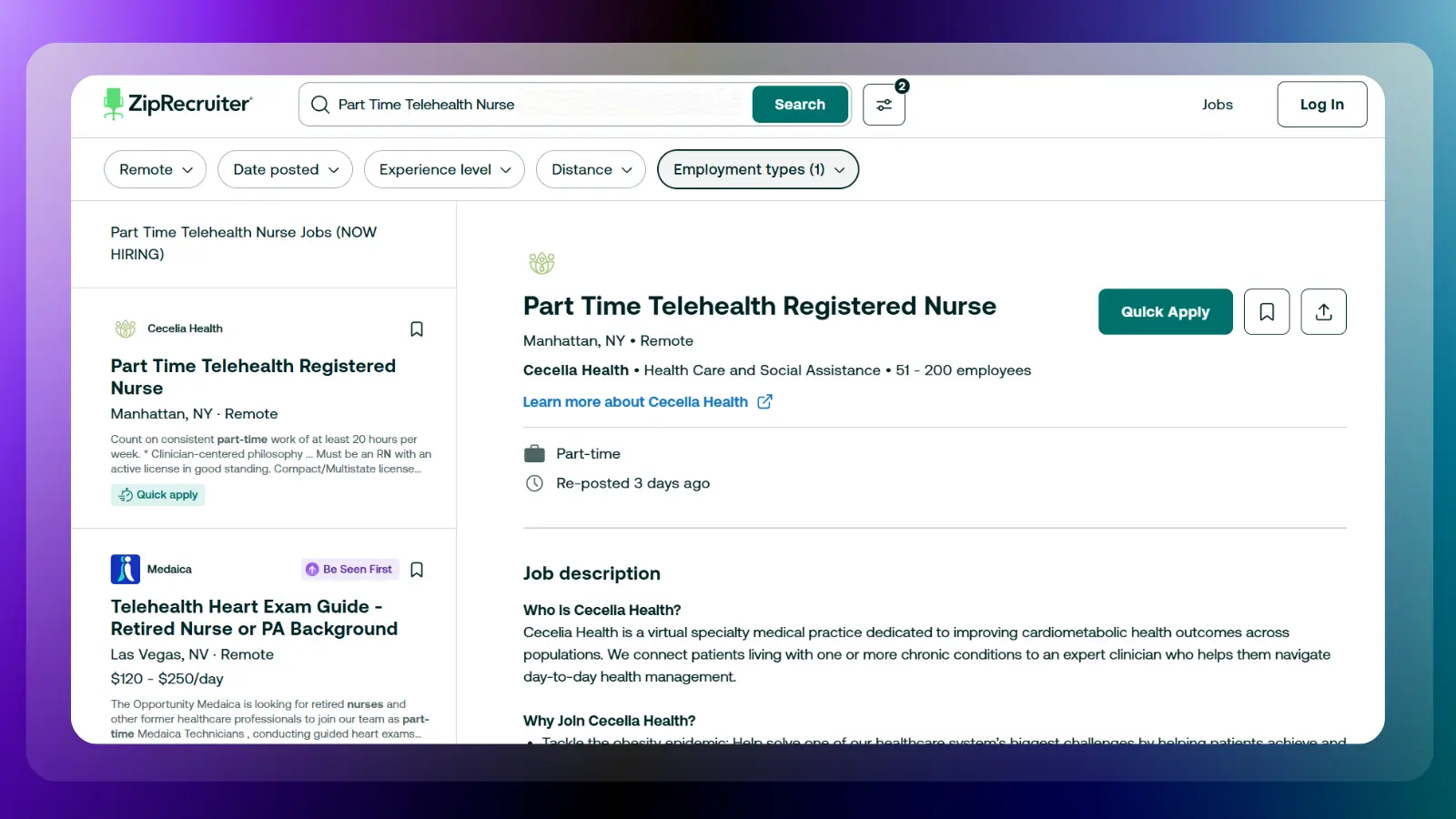The height and width of the screenshot is (819, 1456).
Task: Click 'Health Care and Social Assistance' text
Action: click(x=763, y=370)
